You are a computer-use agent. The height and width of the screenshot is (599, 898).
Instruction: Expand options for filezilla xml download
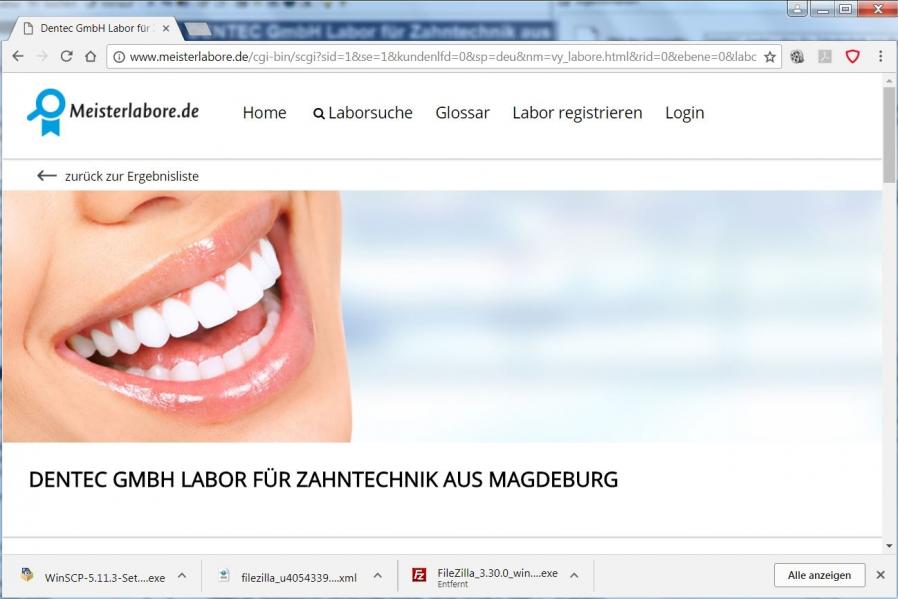pos(378,575)
